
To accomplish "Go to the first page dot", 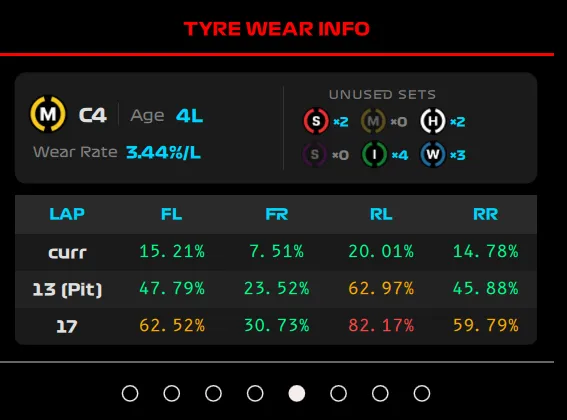I will pos(130,393).
